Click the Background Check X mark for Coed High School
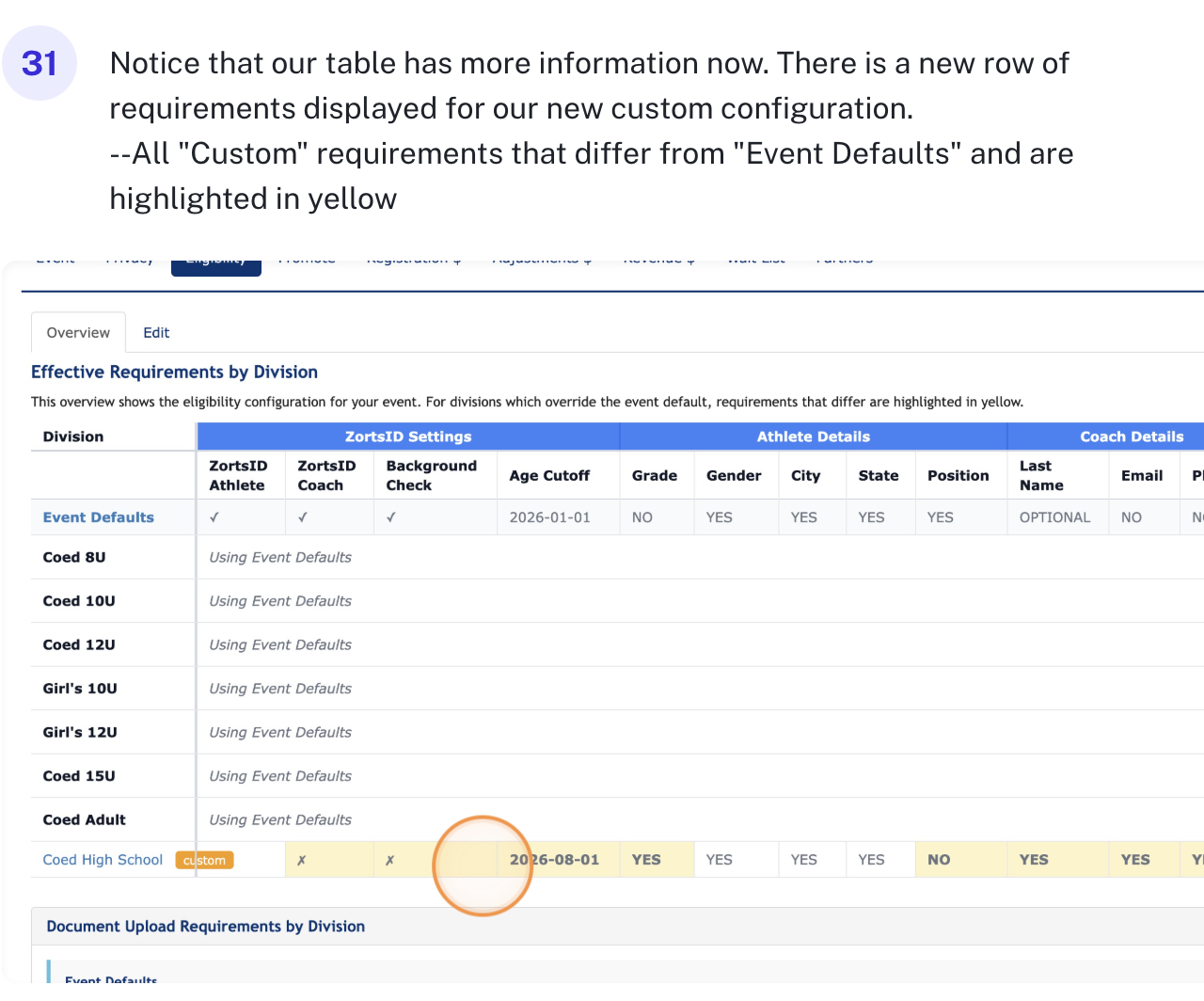The image size is (1204, 1001). (389, 860)
